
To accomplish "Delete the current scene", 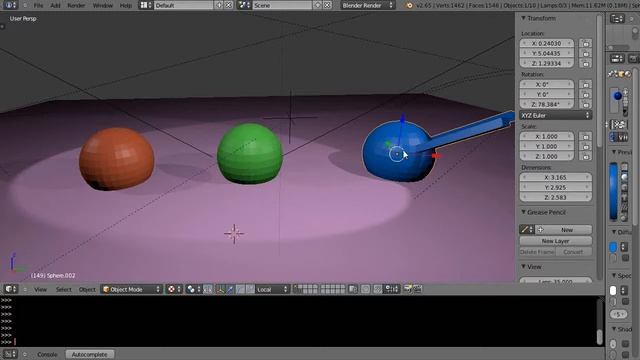I will point(327,5).
